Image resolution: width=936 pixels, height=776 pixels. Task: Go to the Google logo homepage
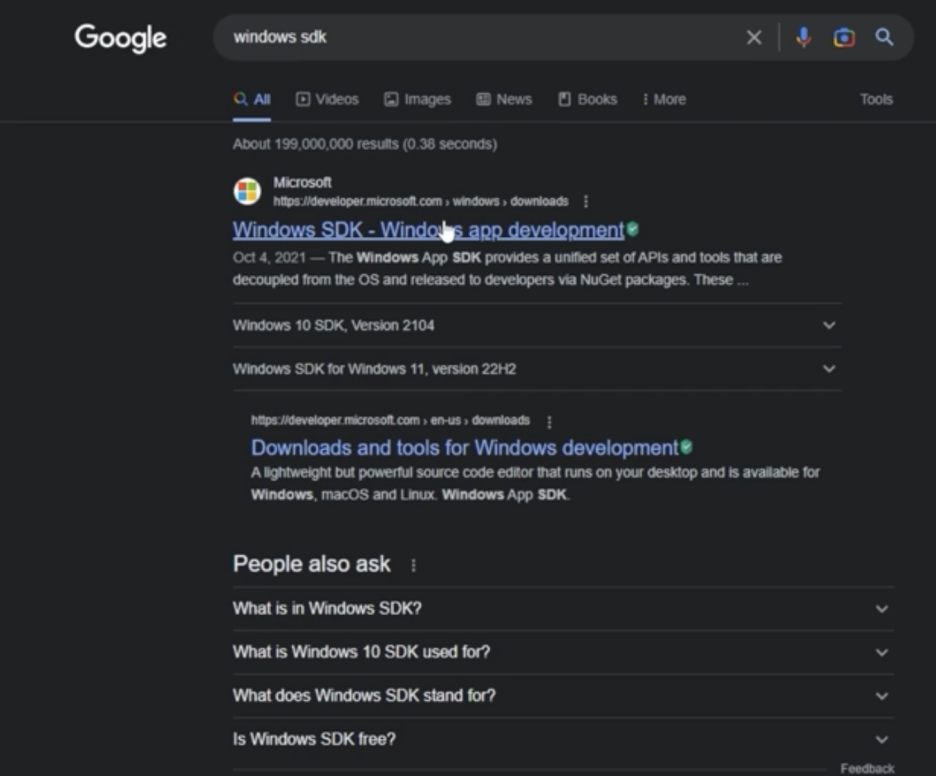(x=121, y=38)
